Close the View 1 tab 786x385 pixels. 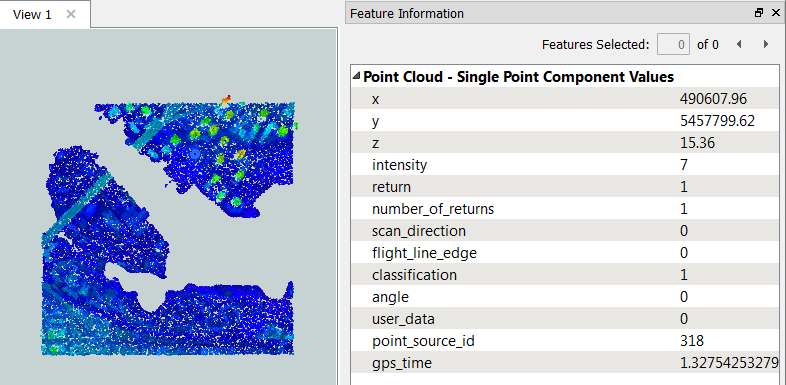(x=71, y=15)
